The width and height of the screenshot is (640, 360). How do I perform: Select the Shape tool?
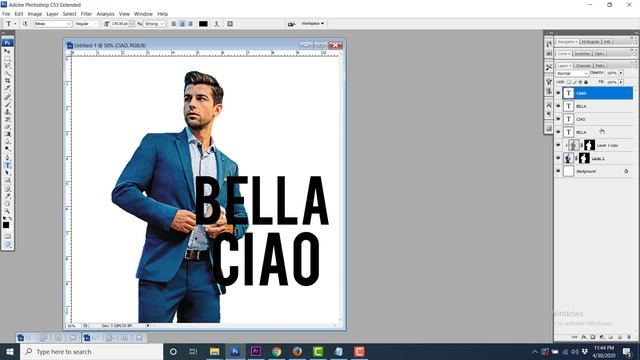coord(7,180)
